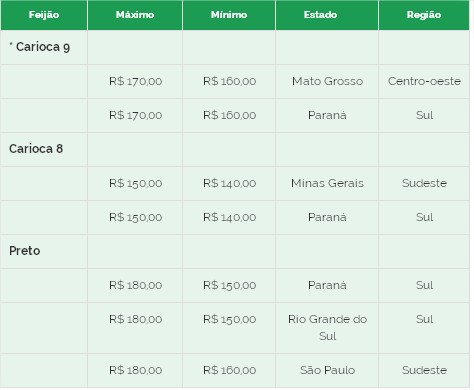Click R$ 160,00 in São Paulo row
Viewport: 474px width, 390px height.
pyautogui.click(x=230, y=370)
